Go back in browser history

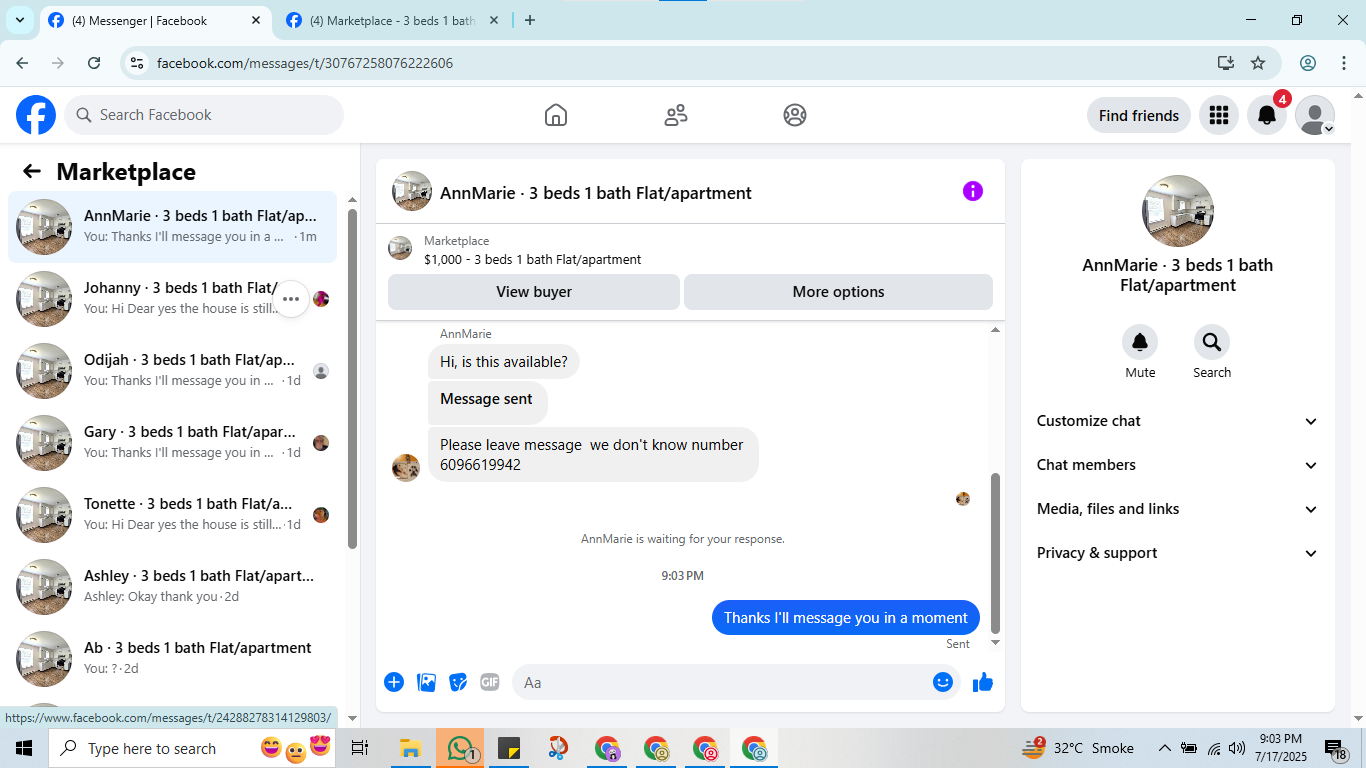click(22, 63)
